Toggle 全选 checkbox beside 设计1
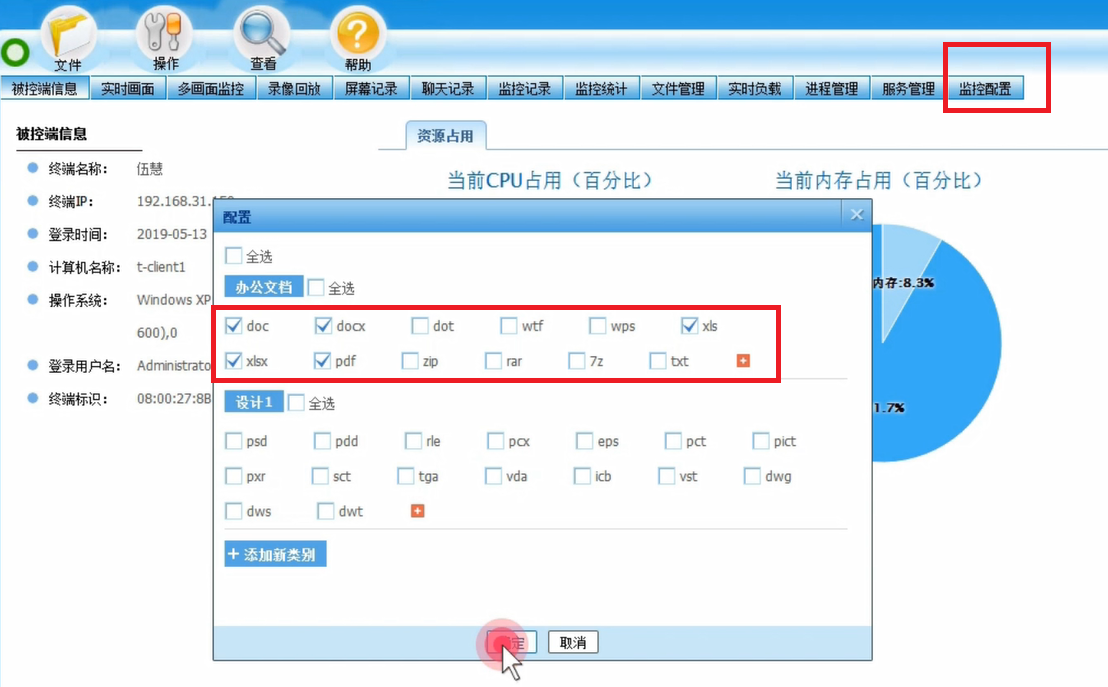1108x687 pixels. 296,403
